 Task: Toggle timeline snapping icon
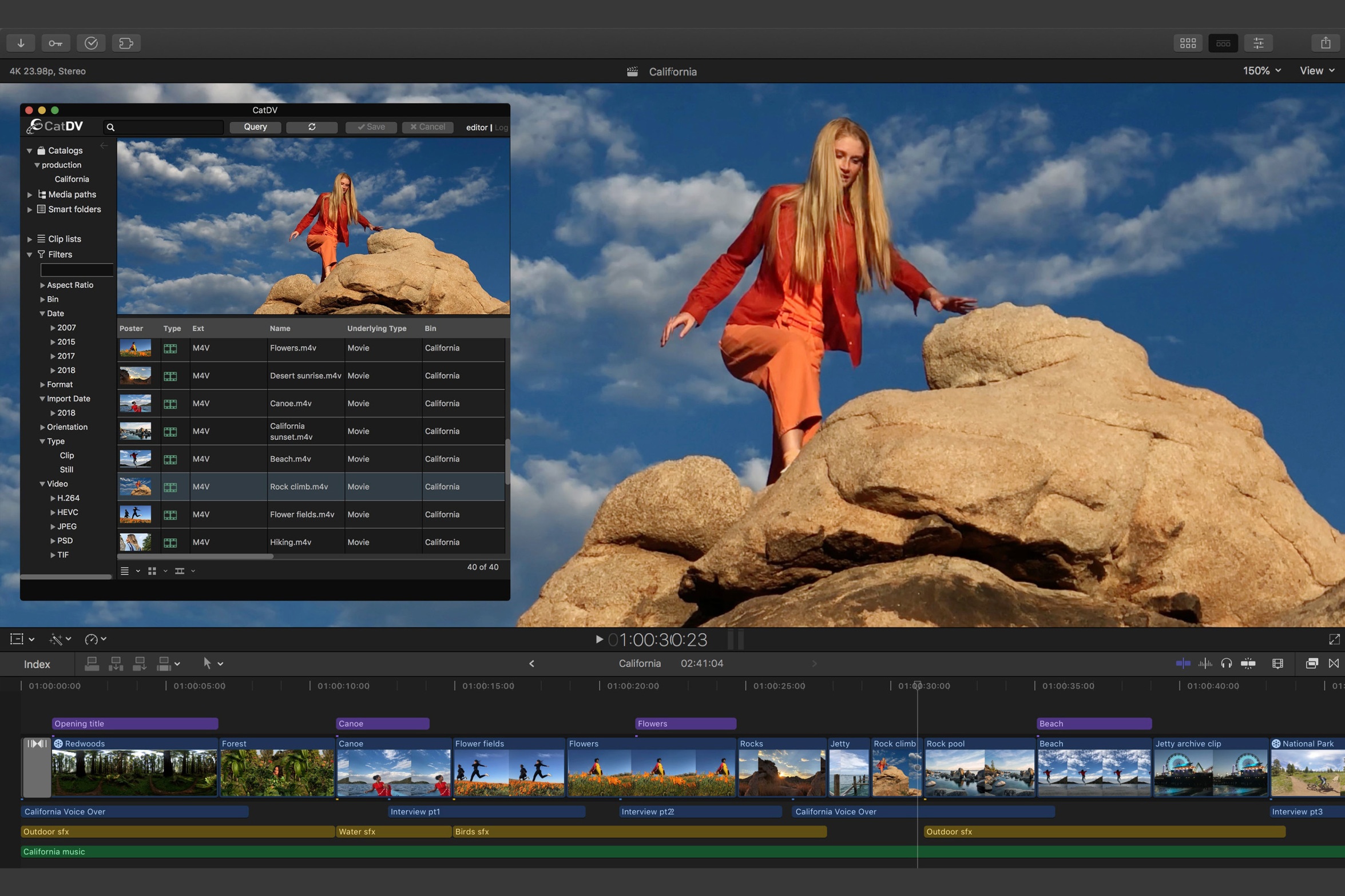(x=1248, y=663)
